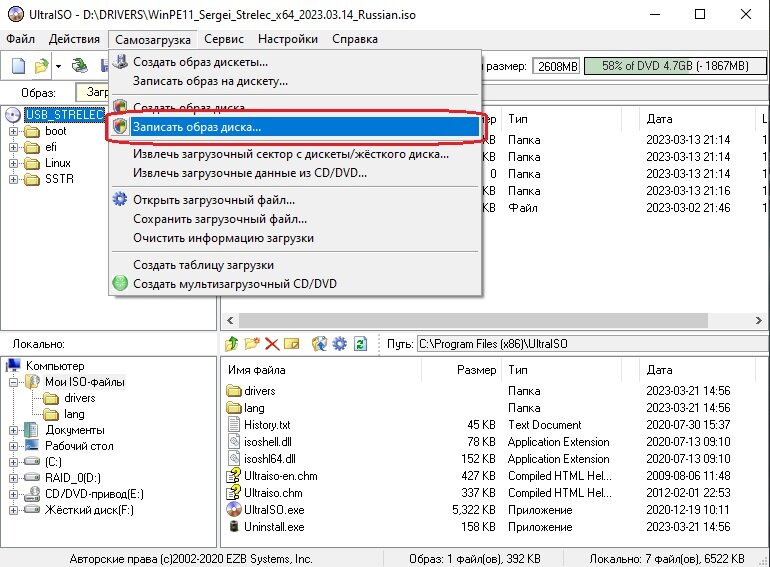This screenshot has width=770, height=567.
Task: Expand the CD/DVD-привод(E:) node
Action: (x=13, y=494)
